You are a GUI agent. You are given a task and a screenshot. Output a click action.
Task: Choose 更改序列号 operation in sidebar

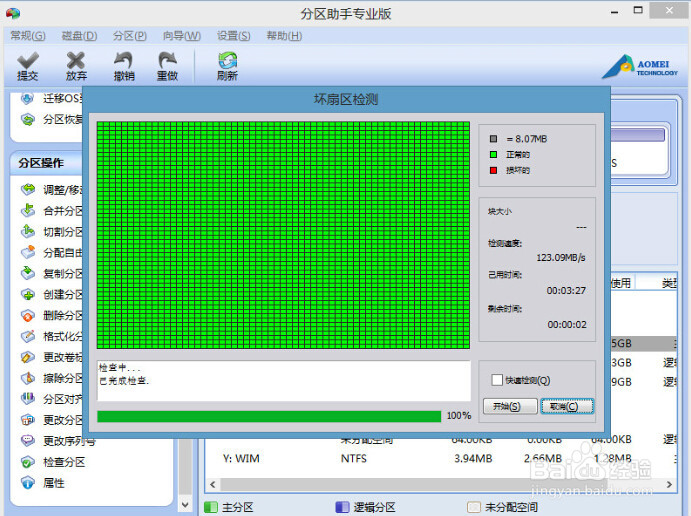tap(58, 441)
